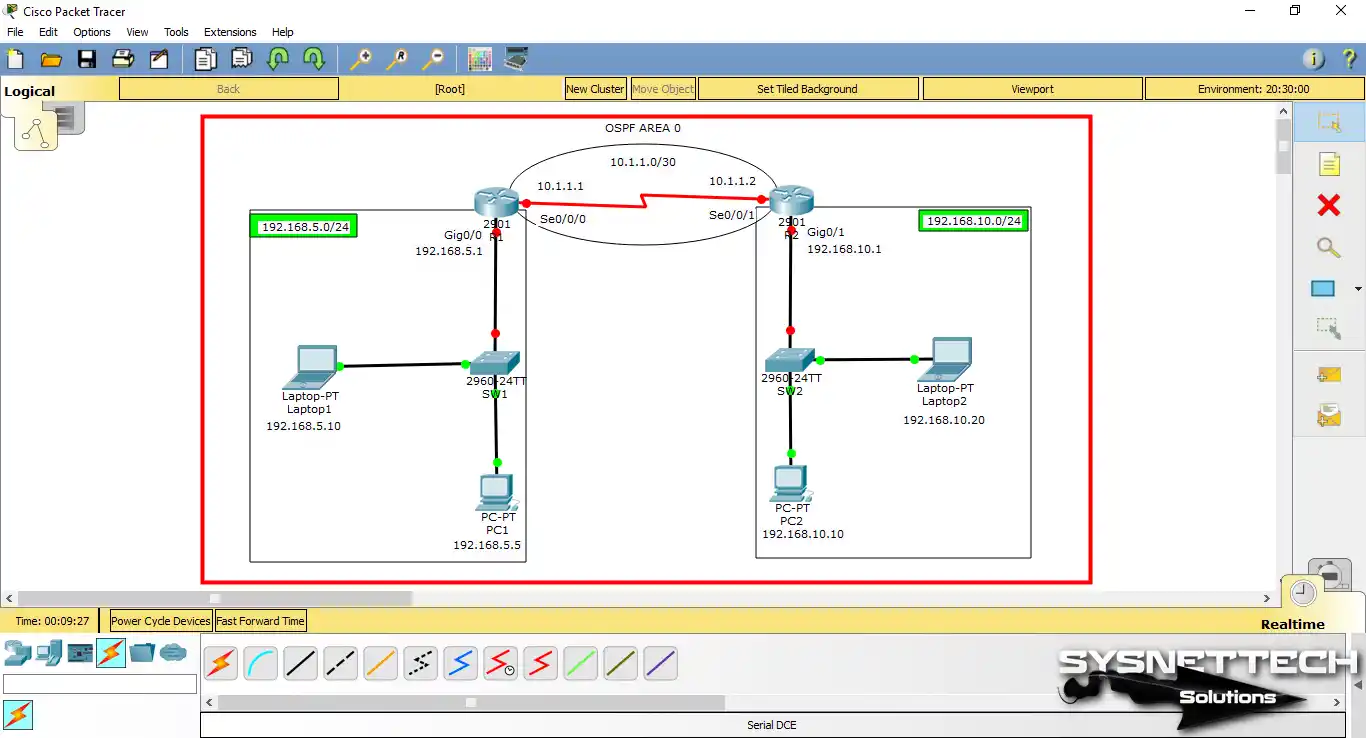Select End Devices category icon

[48, 653]
